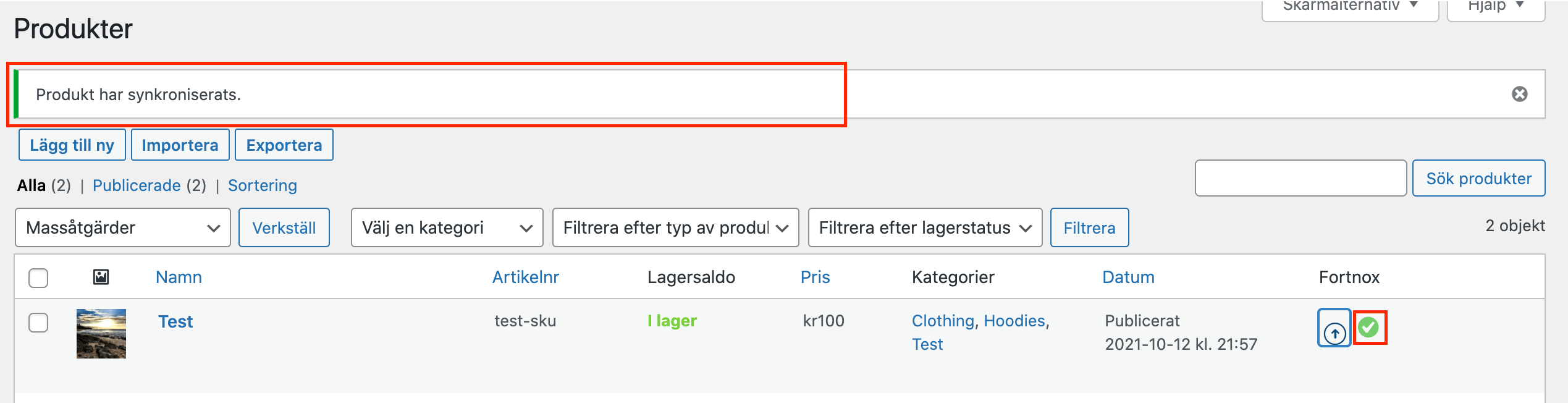1568x403 pixels.
Task: Open the Test product thumbnail image
Action: (x=101, y=333)
